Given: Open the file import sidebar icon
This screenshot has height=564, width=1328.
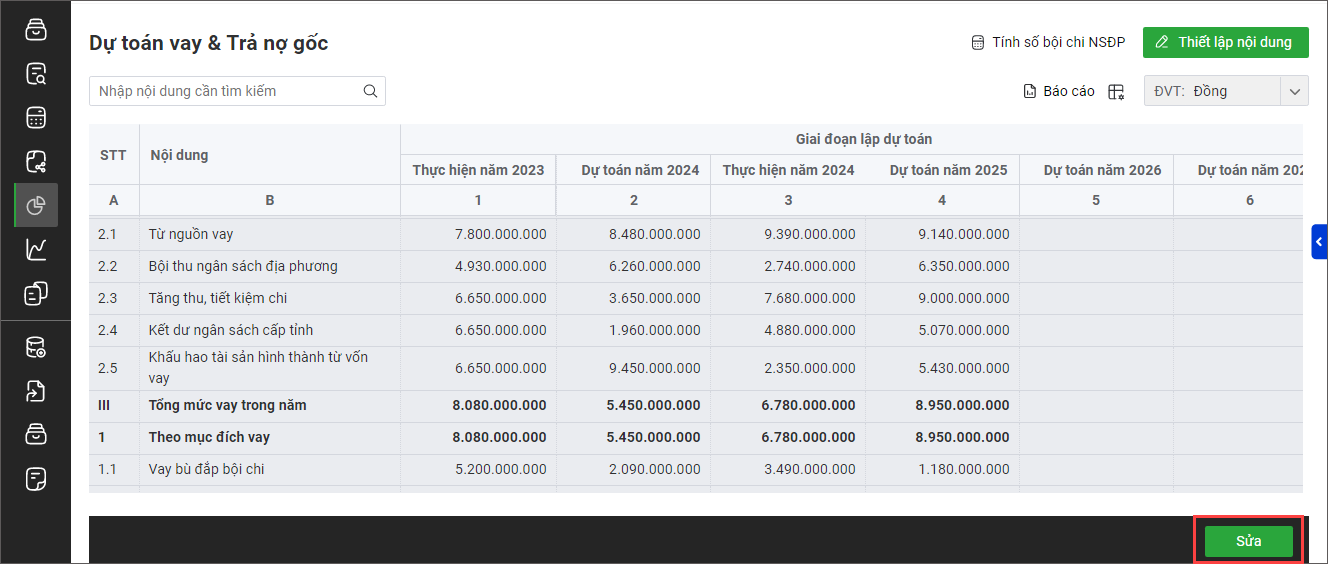Looking at the screenshot, I should [x=36, y=391].
